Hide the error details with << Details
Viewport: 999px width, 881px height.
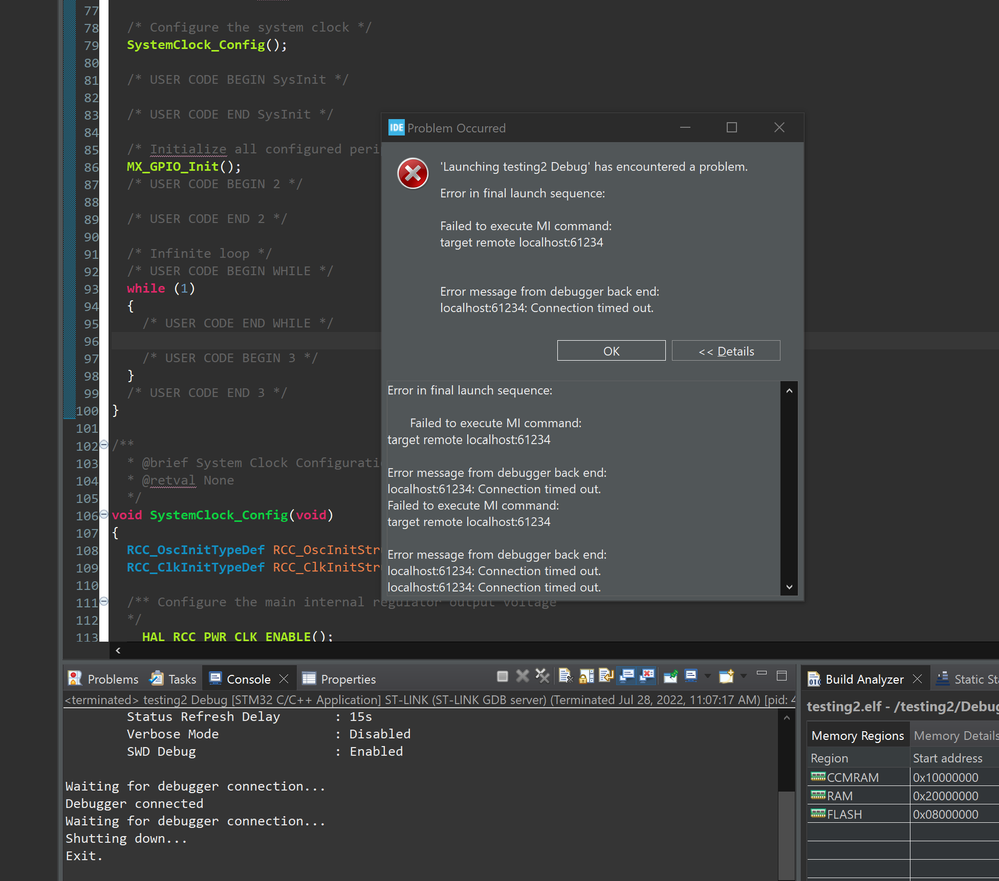coord(725,351)
